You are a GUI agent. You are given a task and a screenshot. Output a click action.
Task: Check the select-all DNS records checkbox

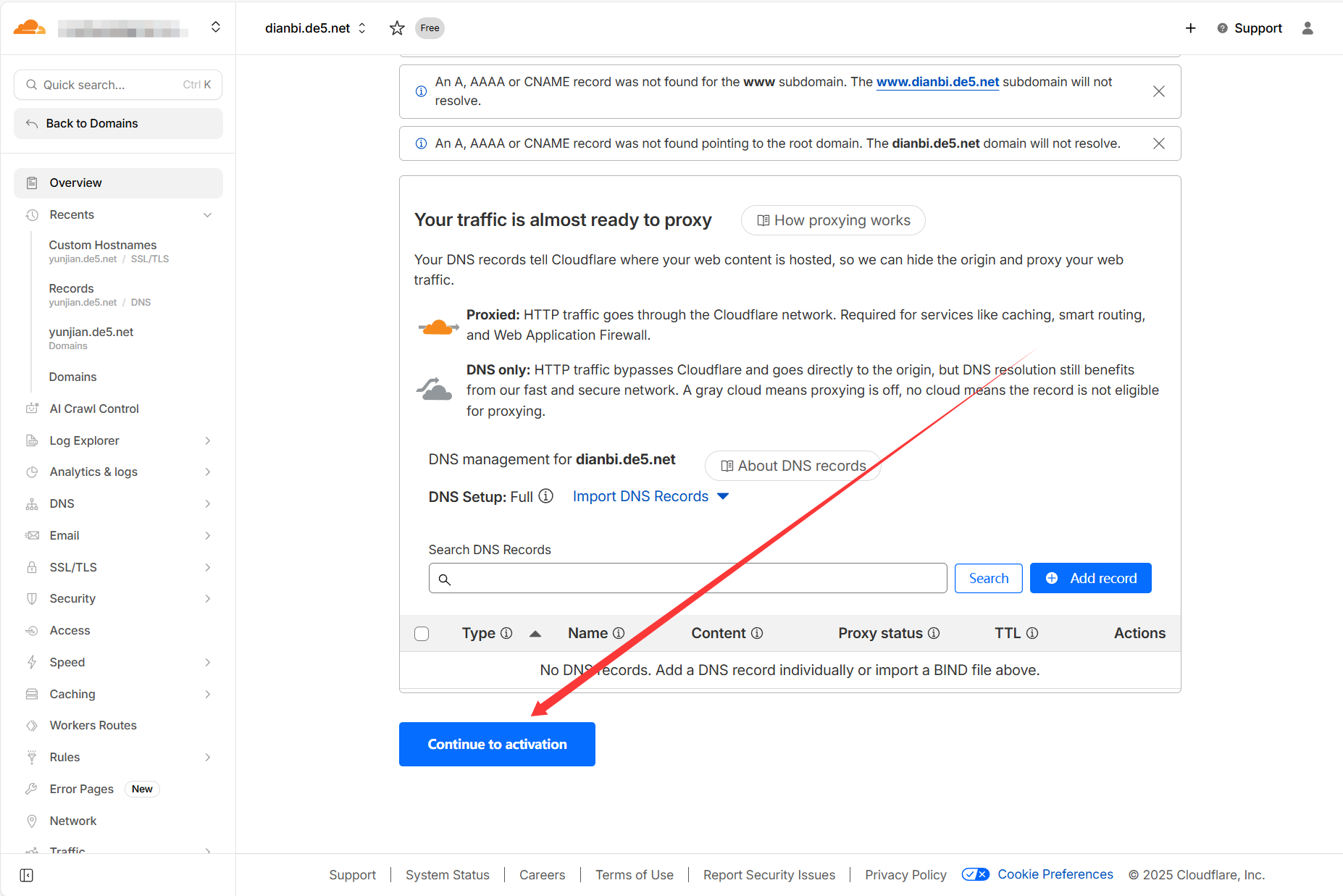[422, 634]
